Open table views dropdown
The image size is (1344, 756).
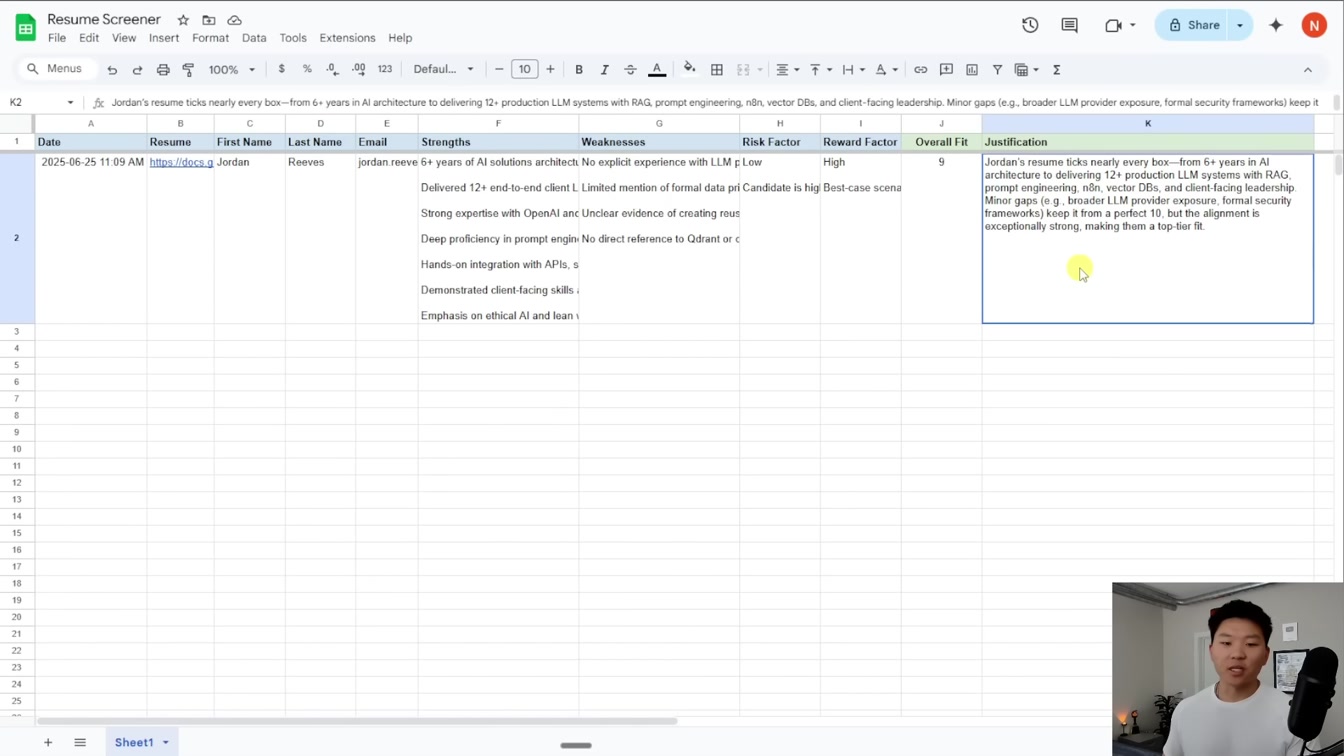pyautogui.click(x=1027, y=69)
